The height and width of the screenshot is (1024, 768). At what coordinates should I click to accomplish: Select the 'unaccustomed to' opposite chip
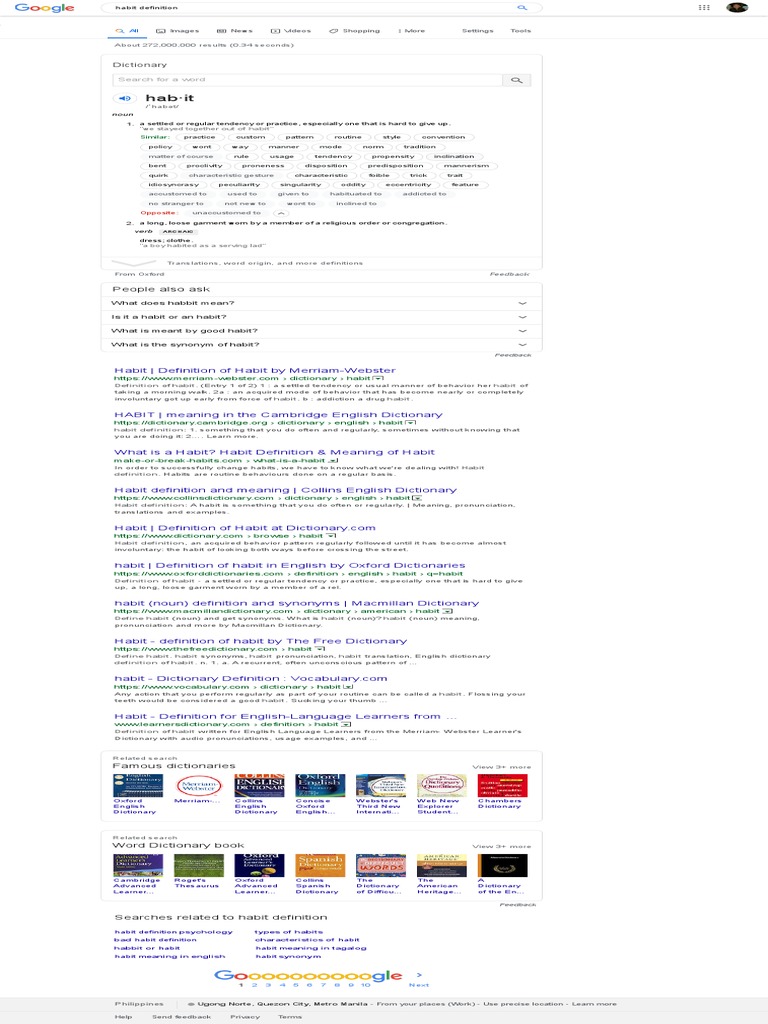(227, 213)
